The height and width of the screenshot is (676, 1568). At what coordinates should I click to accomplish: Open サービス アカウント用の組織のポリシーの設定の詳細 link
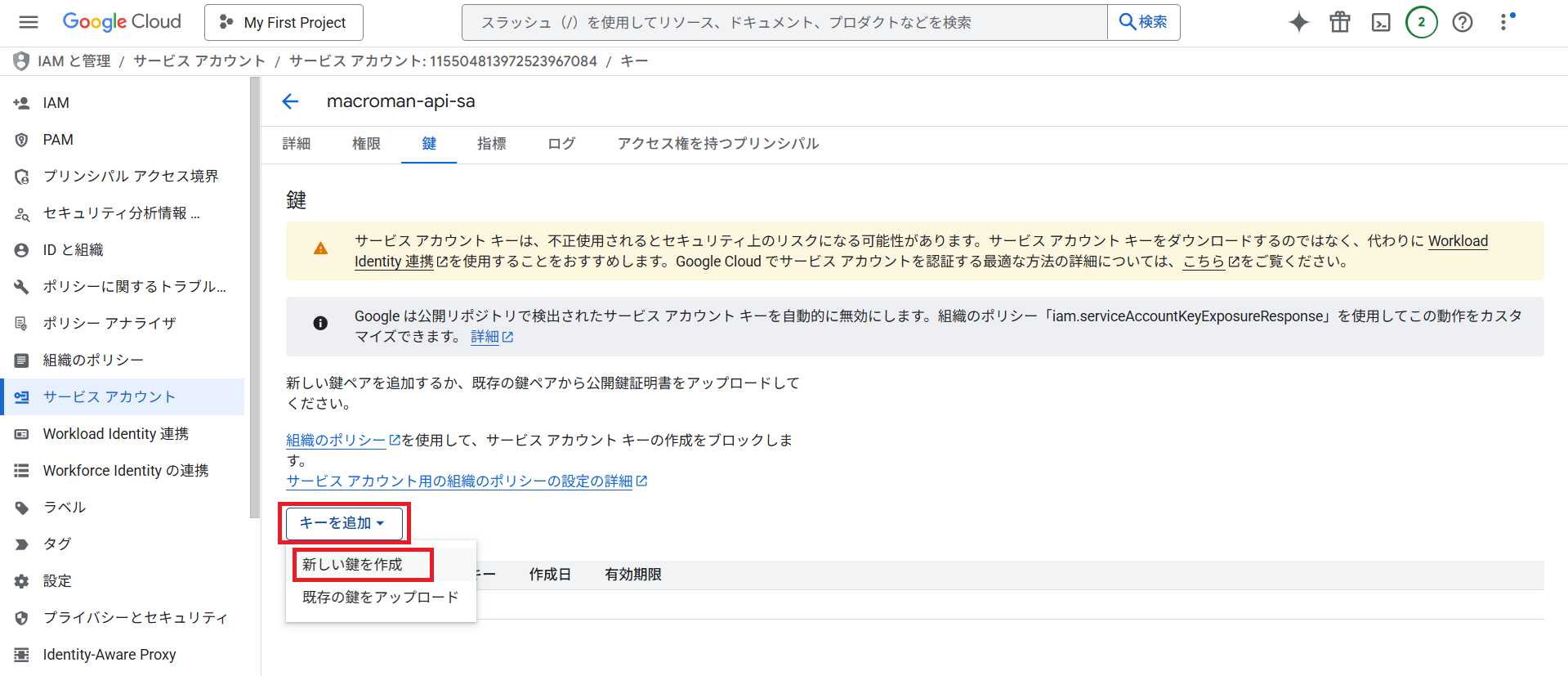467,481
